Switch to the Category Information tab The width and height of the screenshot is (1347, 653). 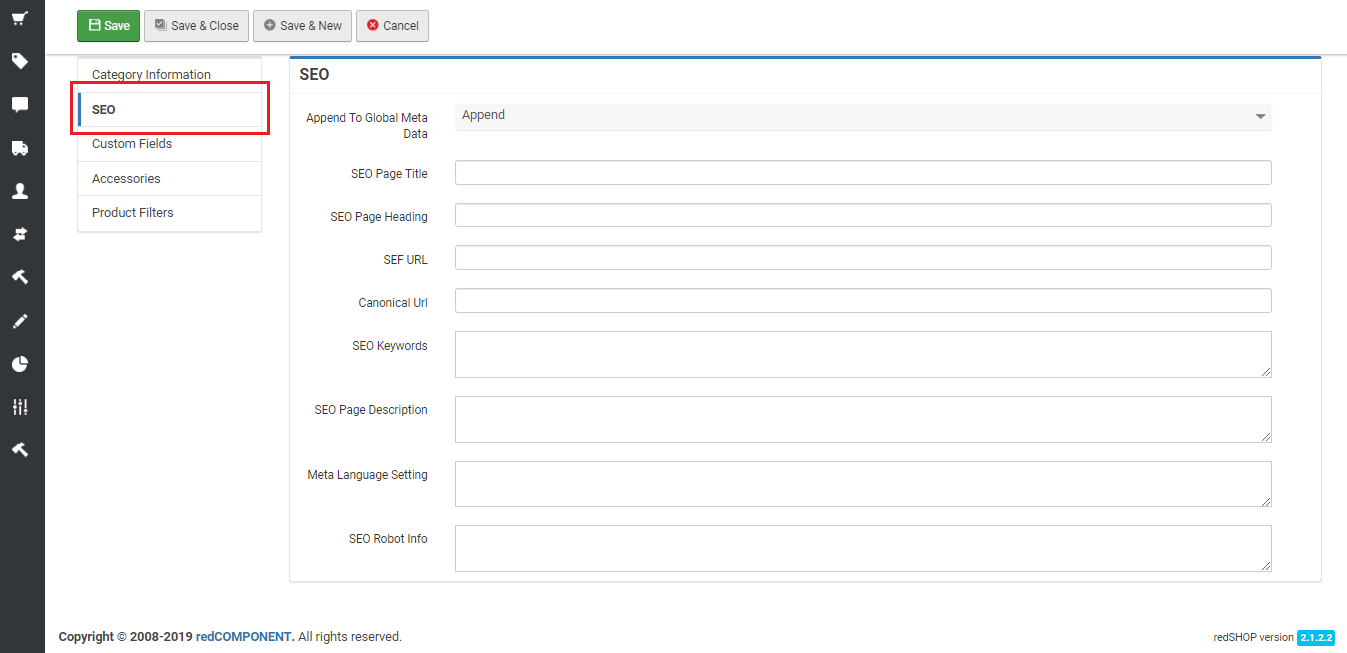click(x=169, y=75)
